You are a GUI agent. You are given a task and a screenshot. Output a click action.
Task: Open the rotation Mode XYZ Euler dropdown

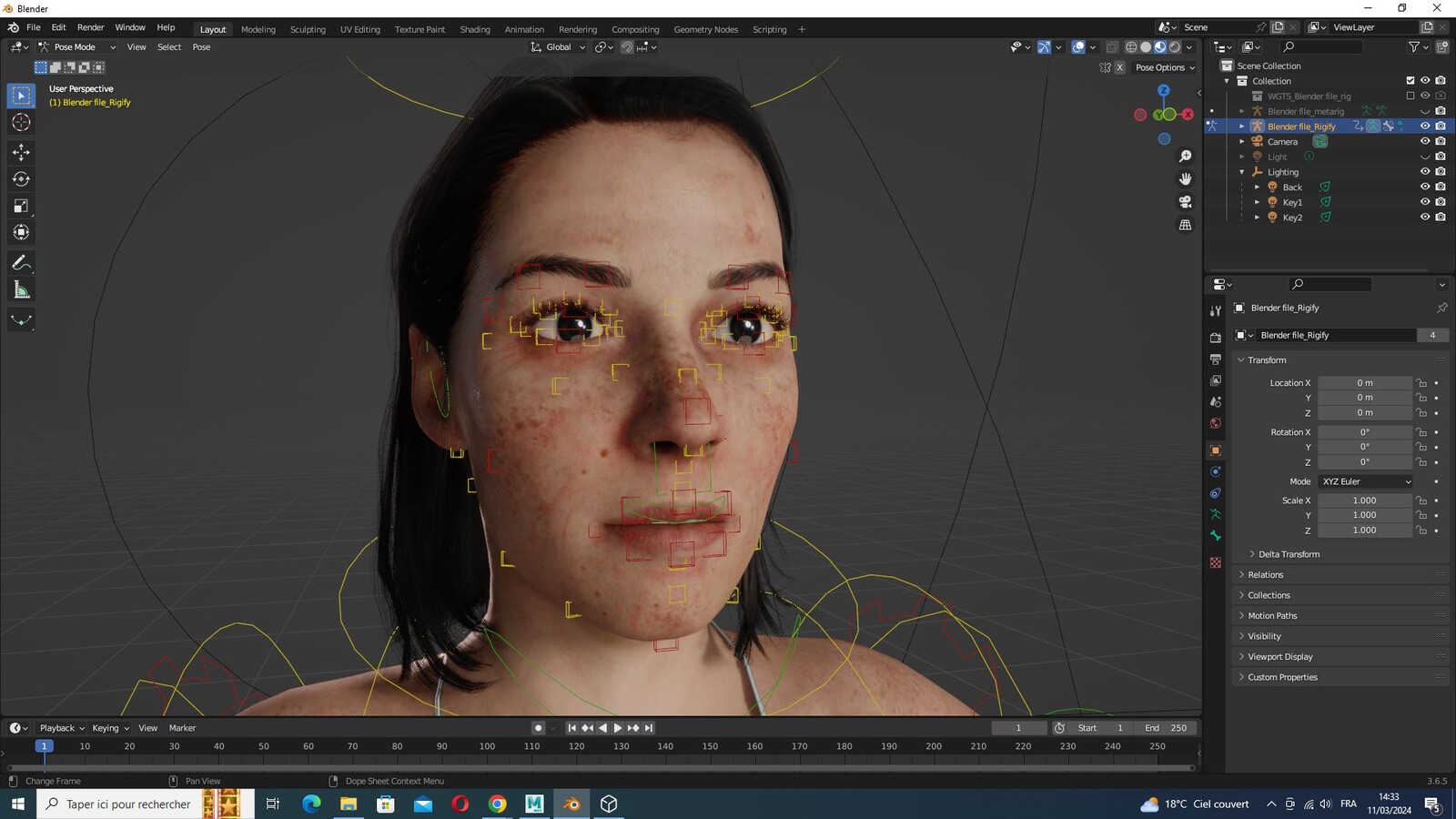point(1366,481)
